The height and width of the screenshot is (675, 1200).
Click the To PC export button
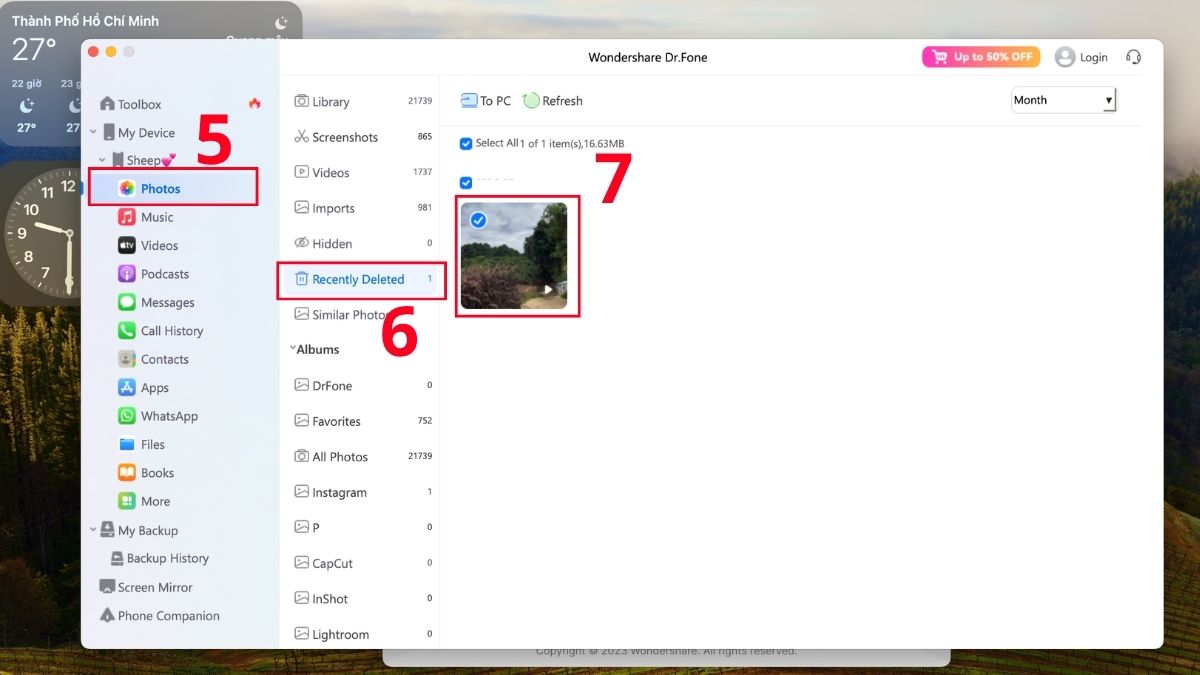[485, 101]
